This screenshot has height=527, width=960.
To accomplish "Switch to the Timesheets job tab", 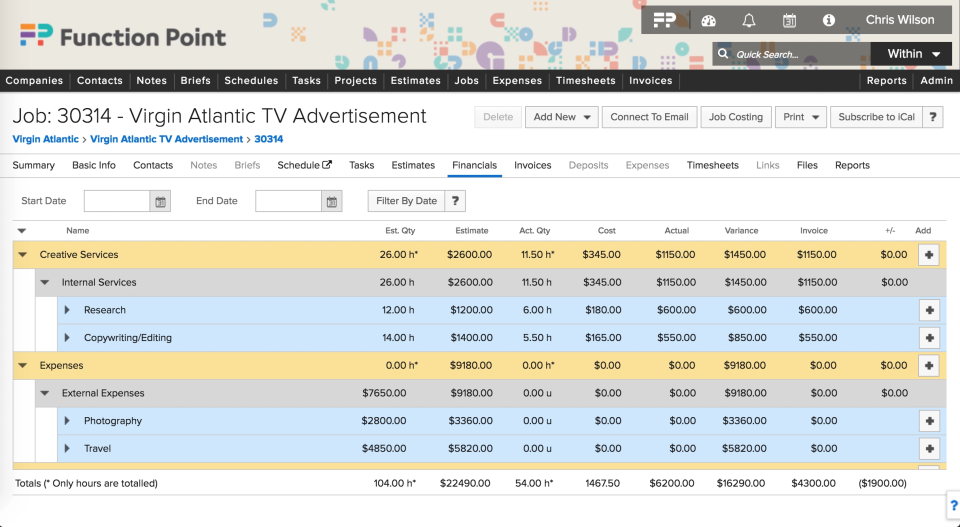I will [x=712, y=165].
